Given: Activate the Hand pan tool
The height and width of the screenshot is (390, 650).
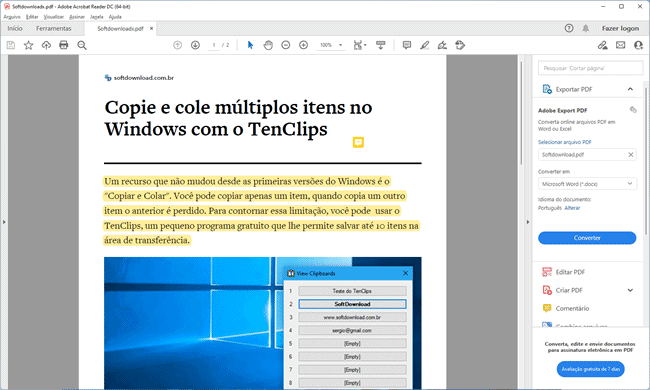Looking at the screenshot, I should (x=268, y=45).
